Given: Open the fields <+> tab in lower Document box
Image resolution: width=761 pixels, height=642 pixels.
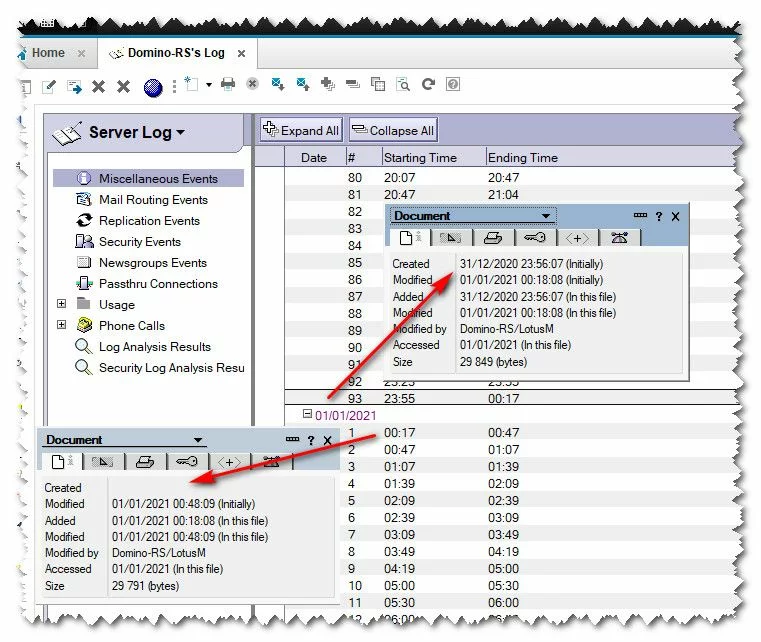Looking at the screenshot, I should [x=229, y=461].
